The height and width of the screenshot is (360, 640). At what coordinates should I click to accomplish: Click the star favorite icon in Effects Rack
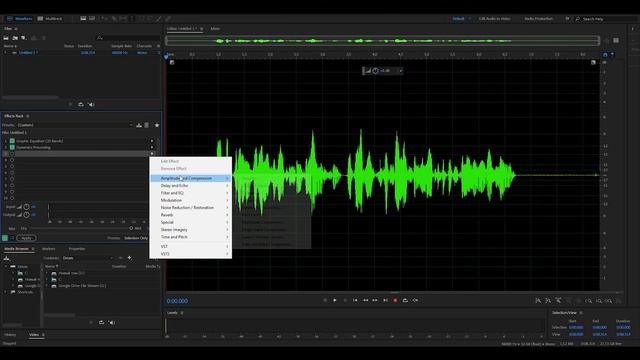pyautogui.click(x=157, y=125)
